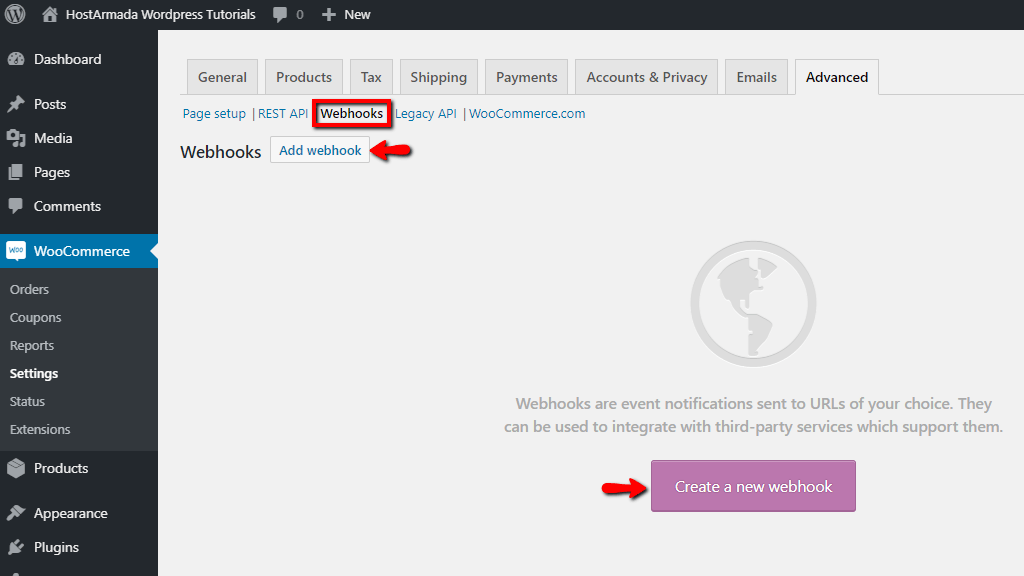
Task: Switch to the Shipping tab
Action: [x=438, y=76]
